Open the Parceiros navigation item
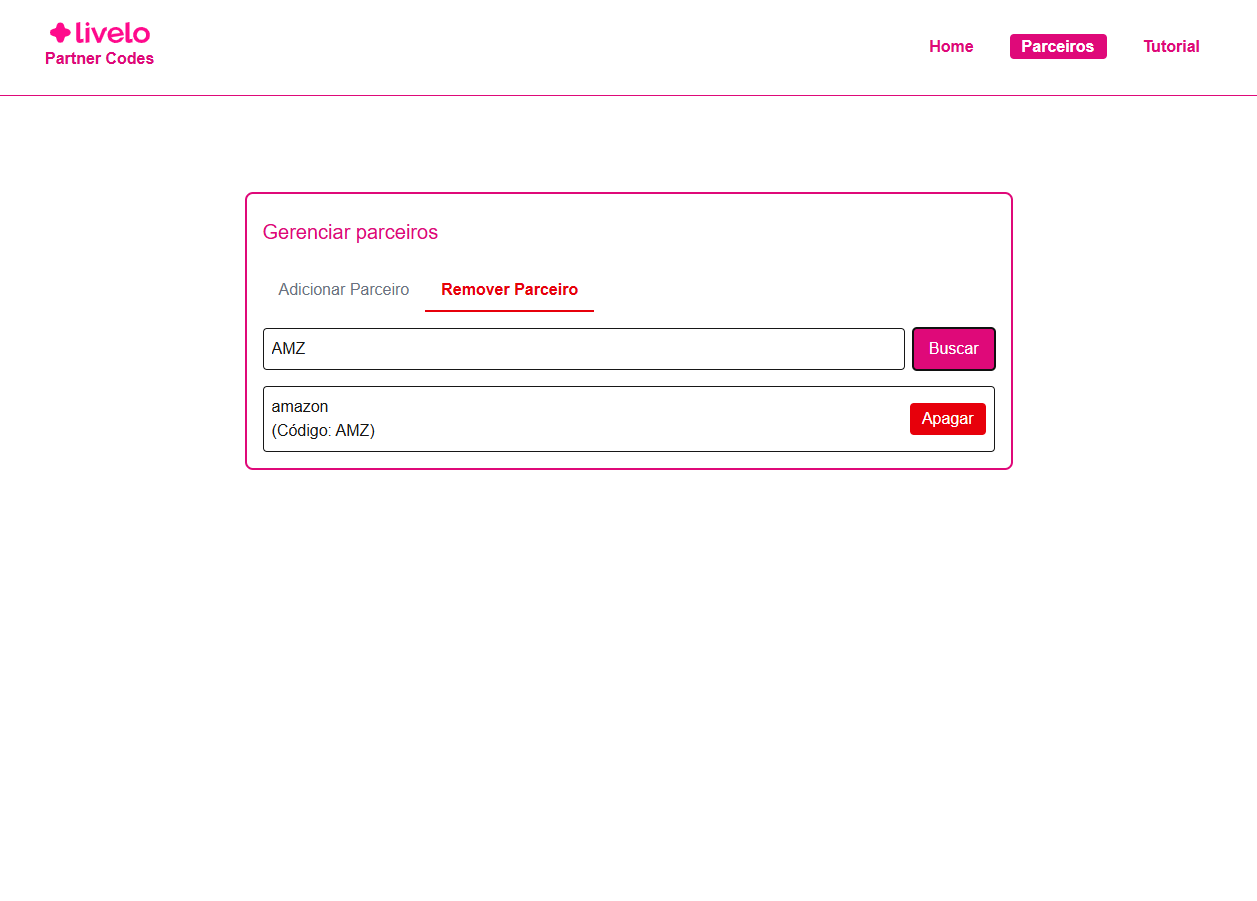Screen dimensions: 1257x901 (x=1058, y=47)
